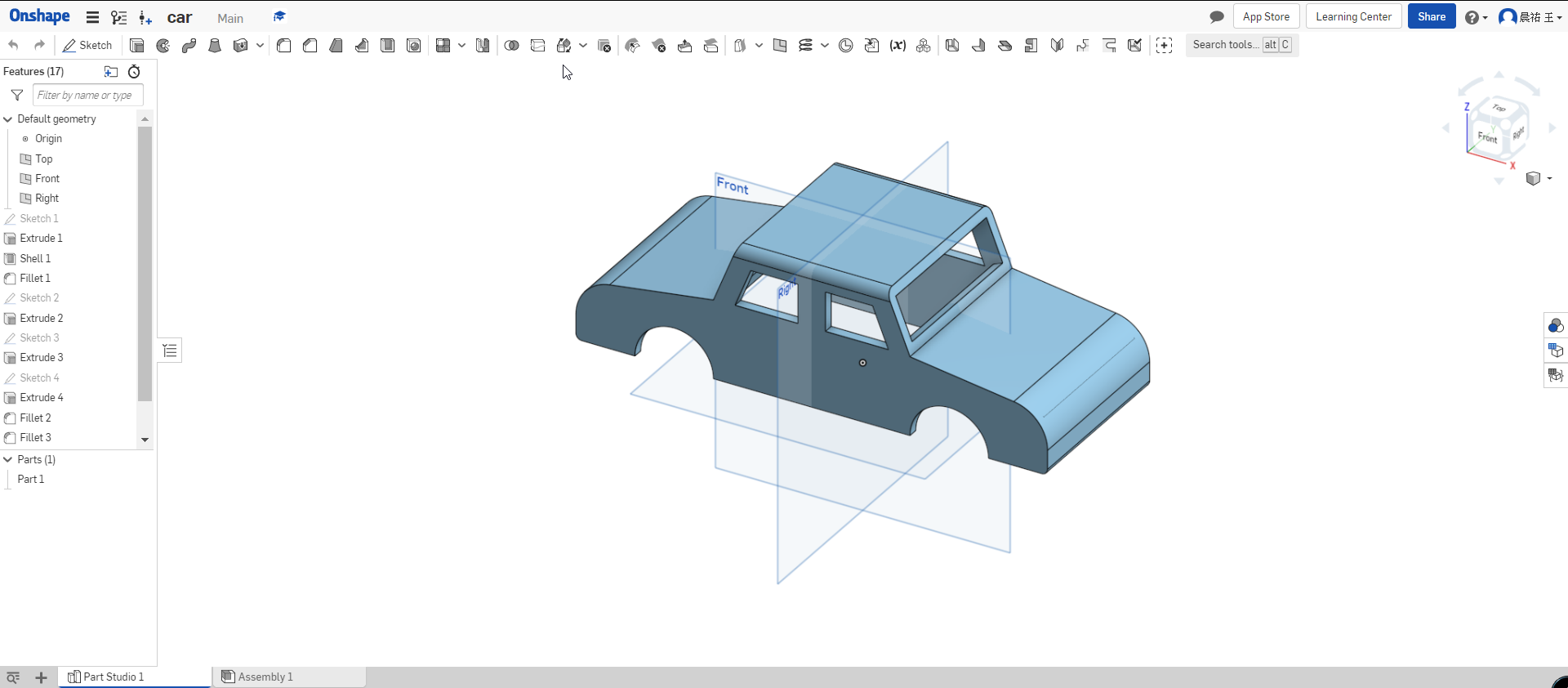Select the Part Studio 1 tab
Viewport: 1568px width, 688px height.
(114, 677)
